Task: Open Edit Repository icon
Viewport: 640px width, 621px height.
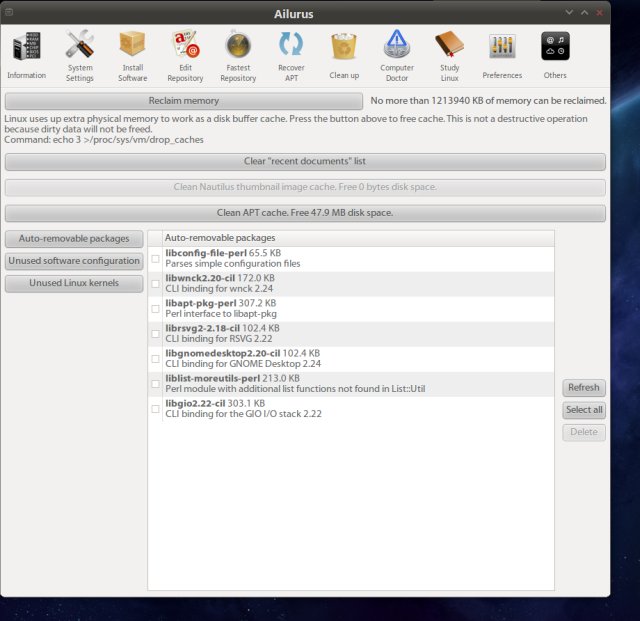Action: click(185, 43)
